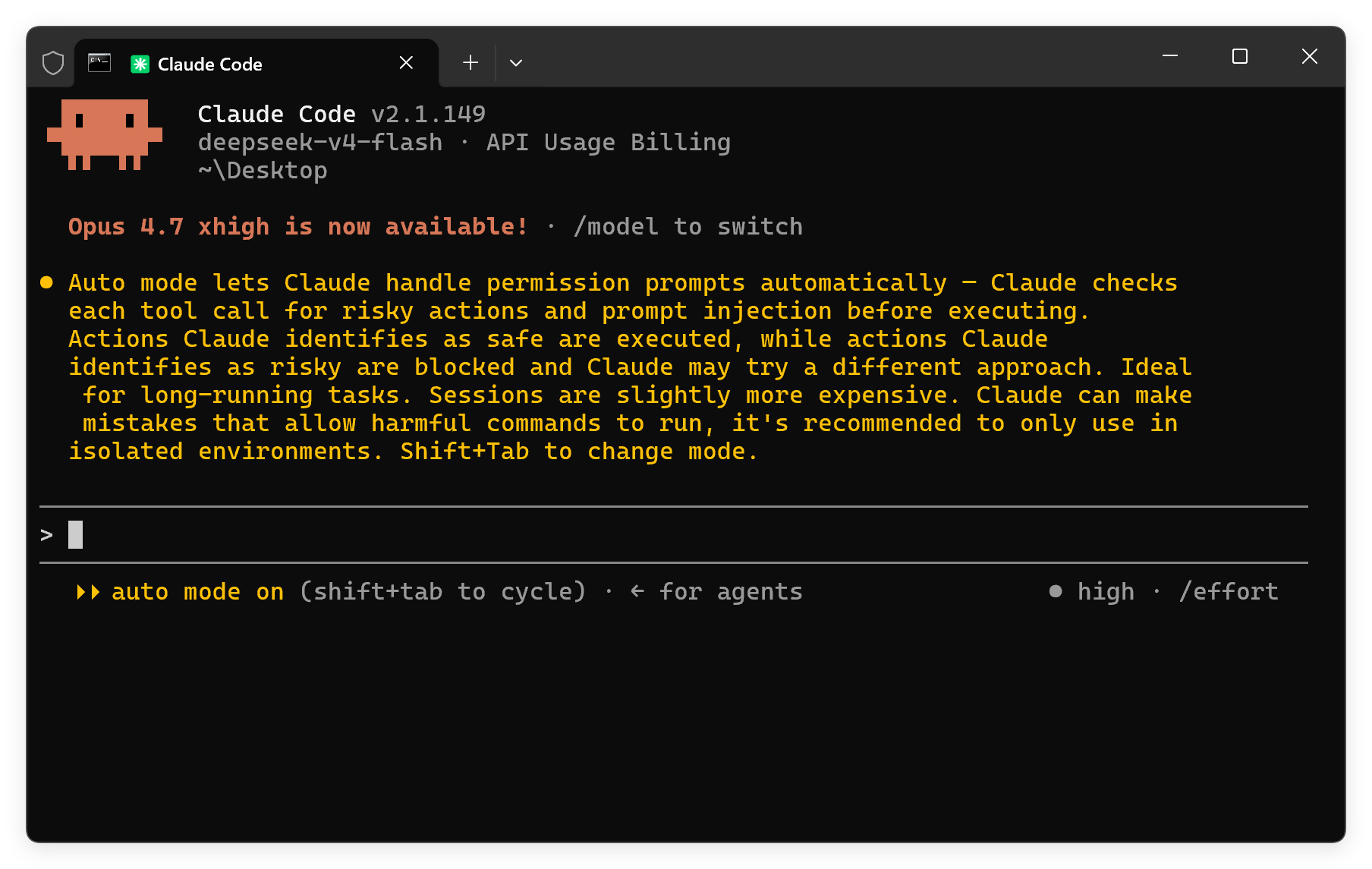This screenshot has height=869, width=1372.
Task: Click the /model to switch hint
Action: (688, 227)
